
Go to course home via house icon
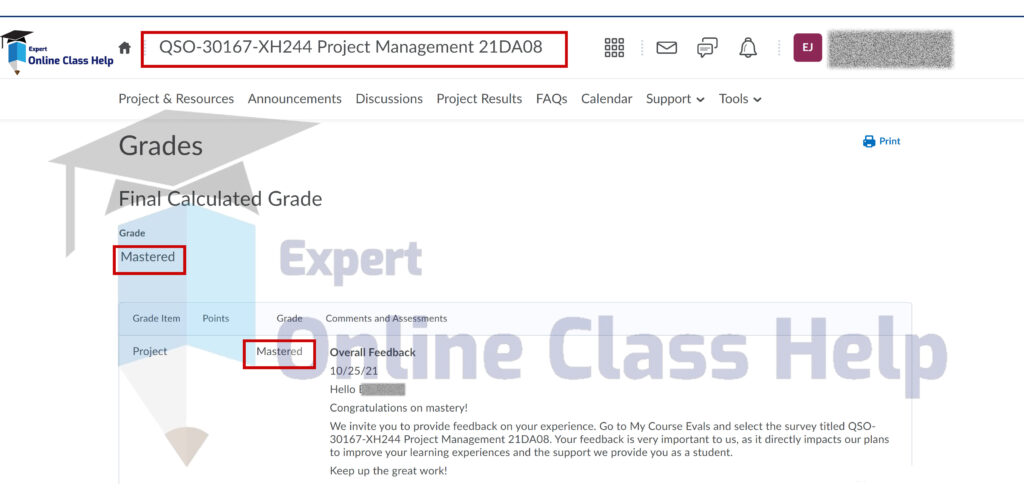[125, 48]
